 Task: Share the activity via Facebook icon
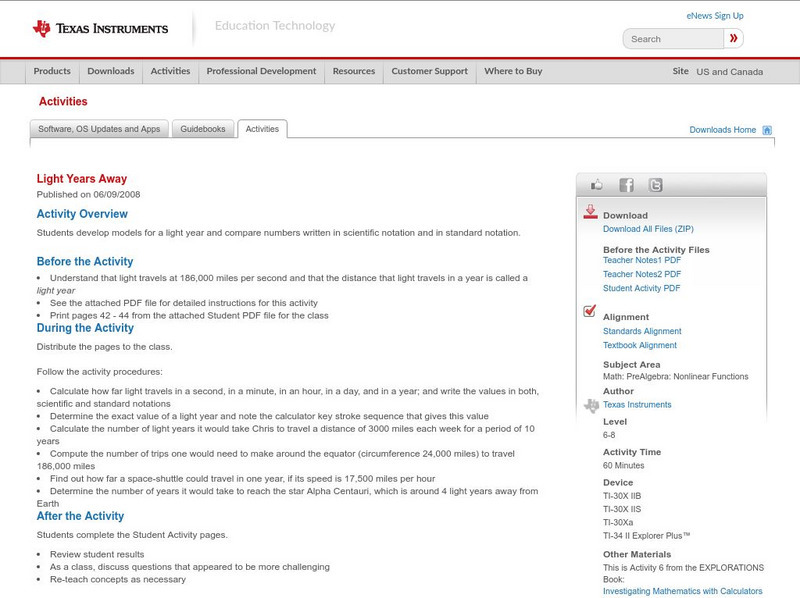click(x=626, y=185)
